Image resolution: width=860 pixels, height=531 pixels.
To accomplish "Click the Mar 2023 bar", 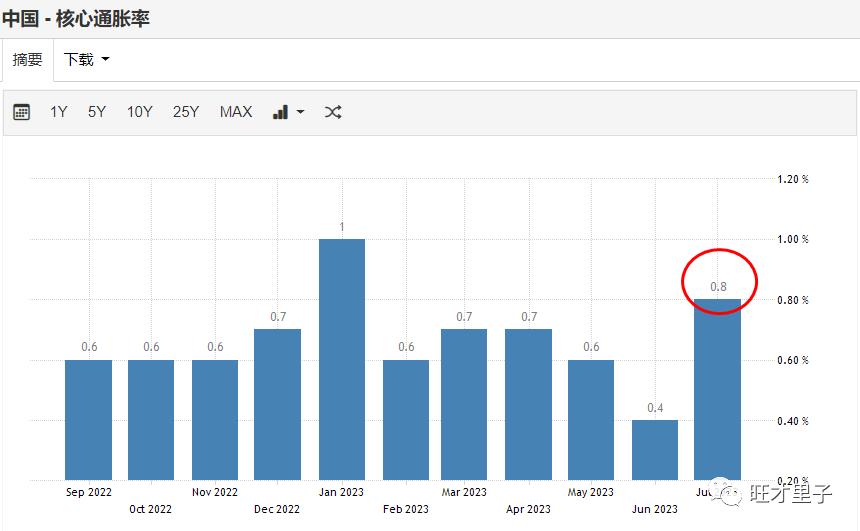I will coord(464,405).
